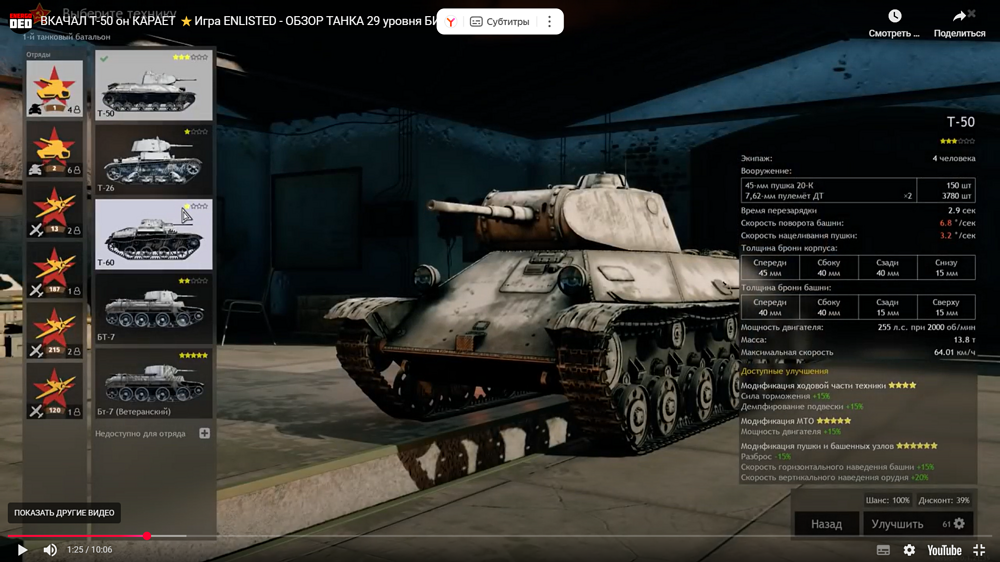Click the Субтитры button in the popup
The image size is (1000, 562).
coord(500,22)
